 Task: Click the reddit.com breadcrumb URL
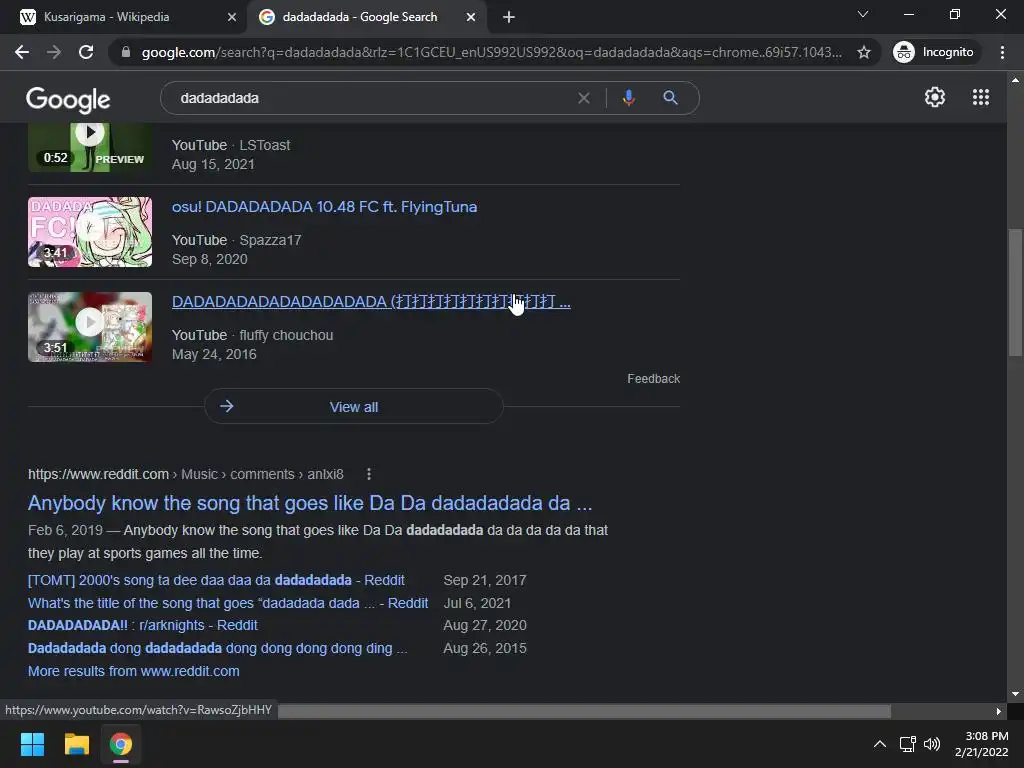tap(185, 474)
